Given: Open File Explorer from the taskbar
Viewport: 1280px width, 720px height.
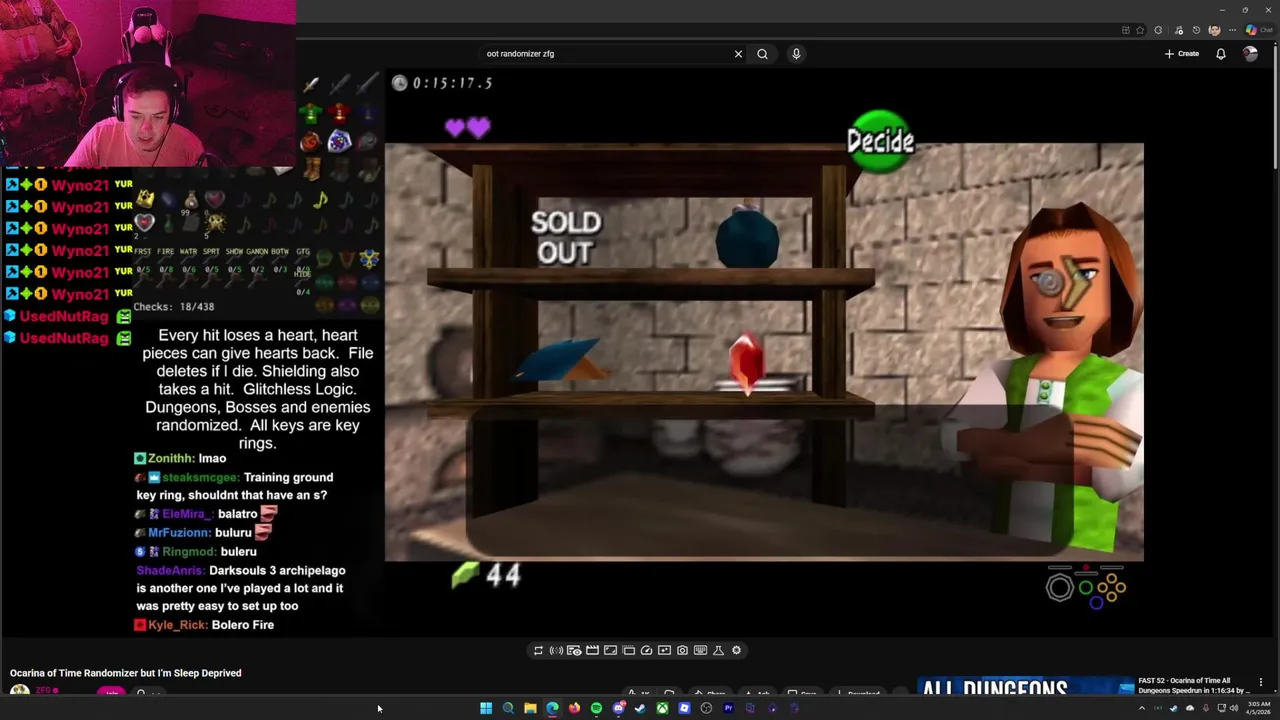Looking at the screenshot, I should [x=530, y=708].
